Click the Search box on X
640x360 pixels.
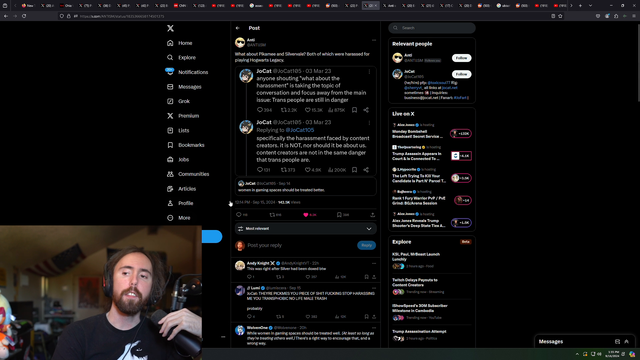432,28
